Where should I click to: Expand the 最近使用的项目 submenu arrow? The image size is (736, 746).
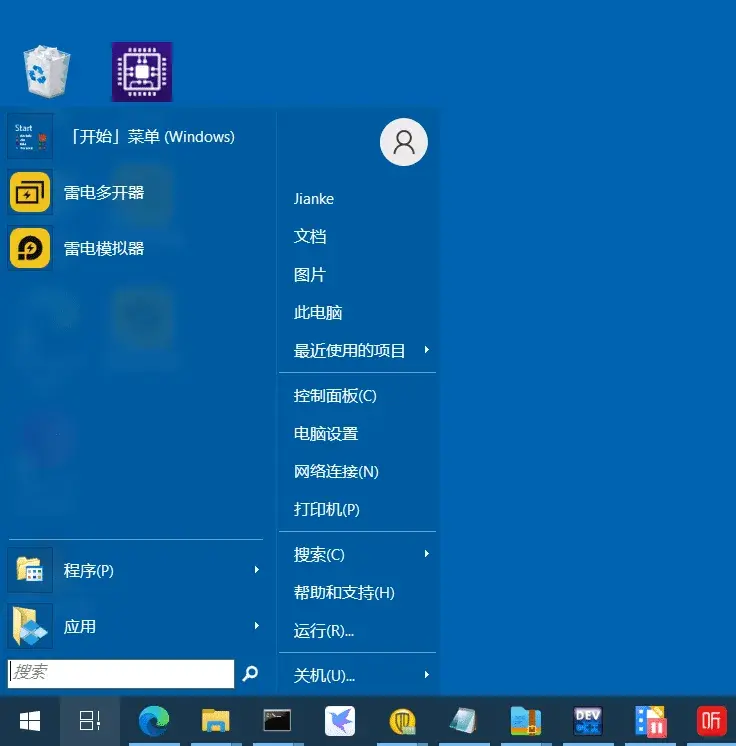pos(427,350)
